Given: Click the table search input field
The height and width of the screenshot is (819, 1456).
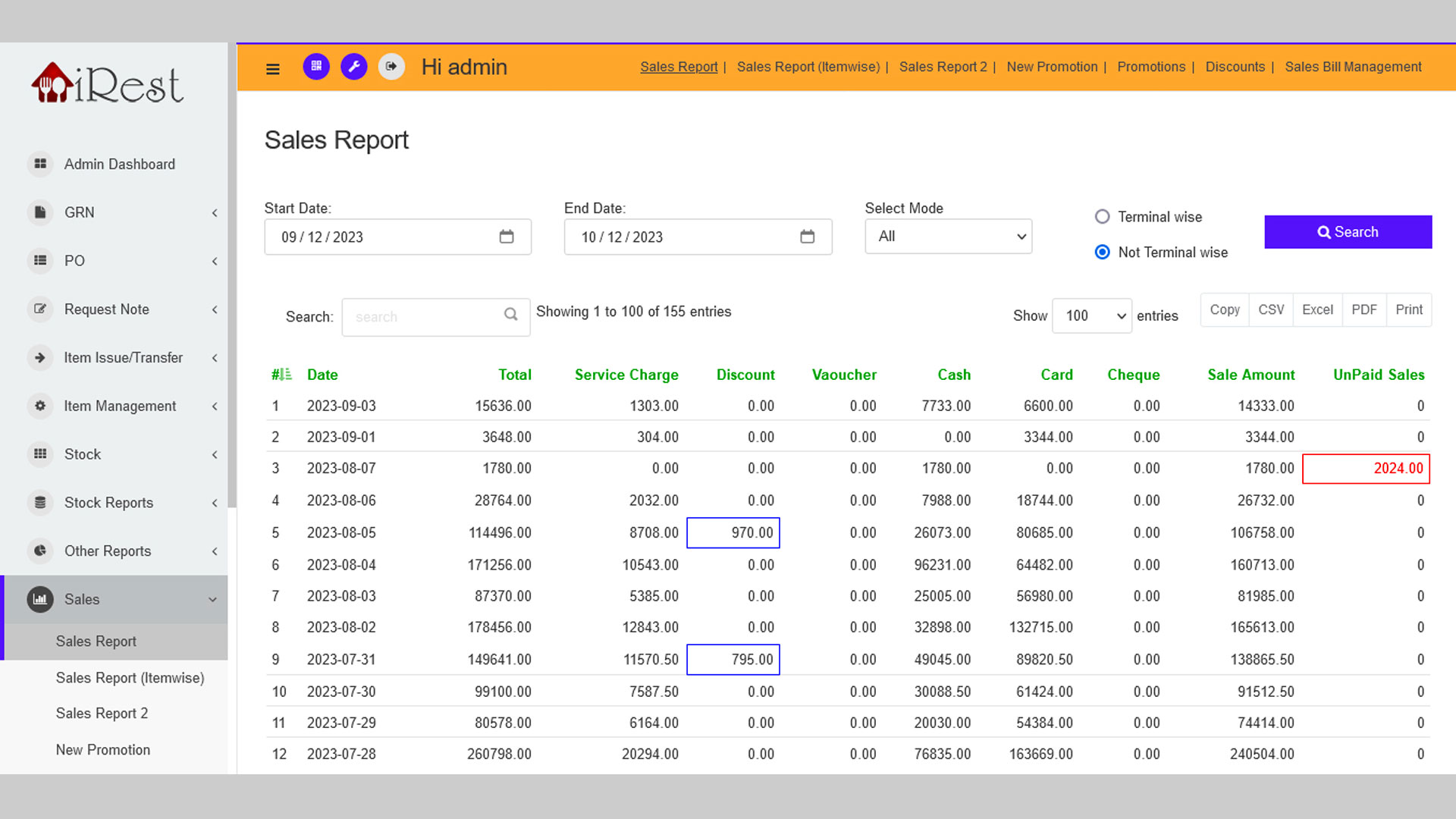Looking at the screenshot, I should (436, 317).
